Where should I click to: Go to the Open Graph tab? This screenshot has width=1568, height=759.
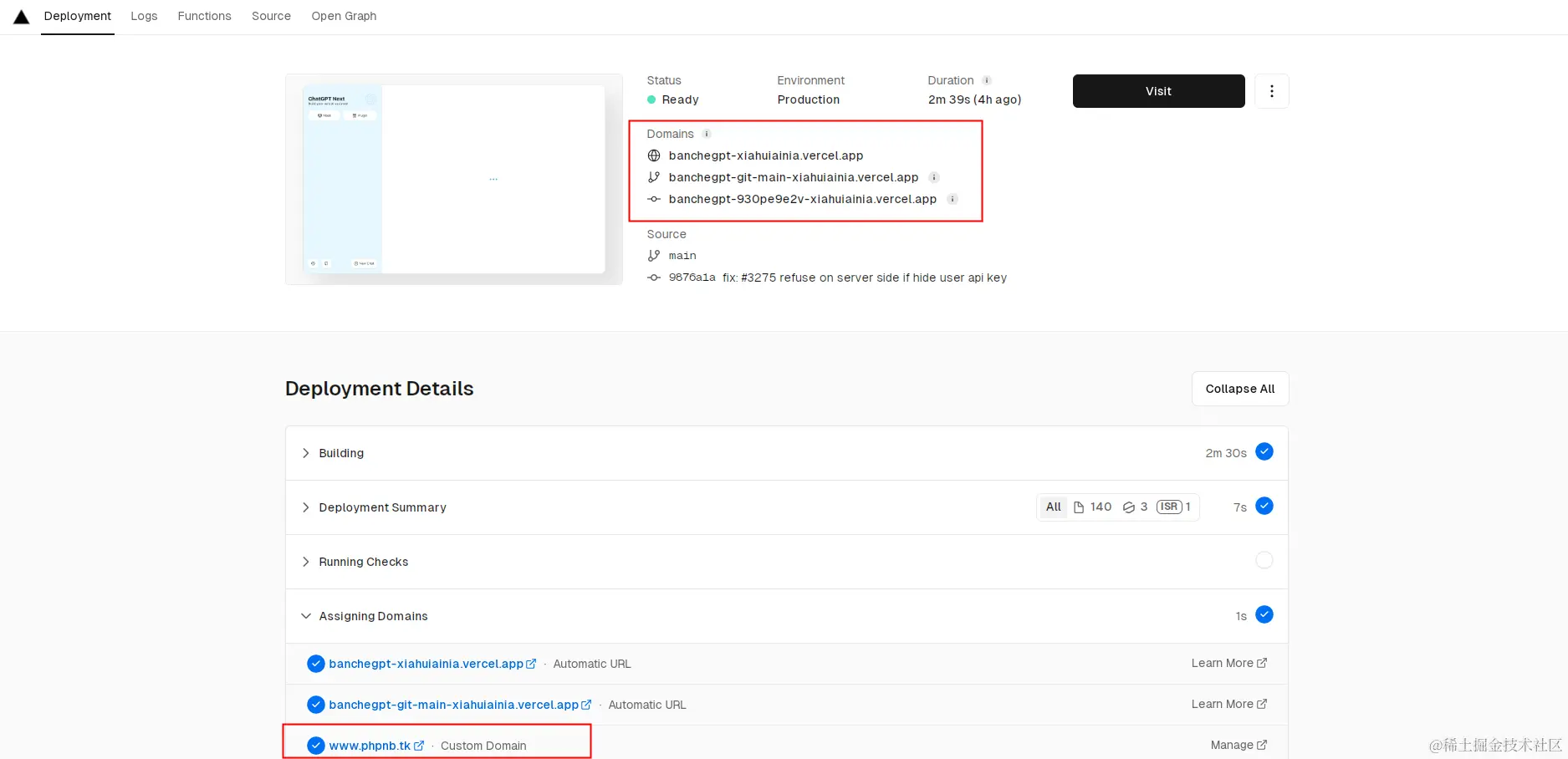[344, 16]
